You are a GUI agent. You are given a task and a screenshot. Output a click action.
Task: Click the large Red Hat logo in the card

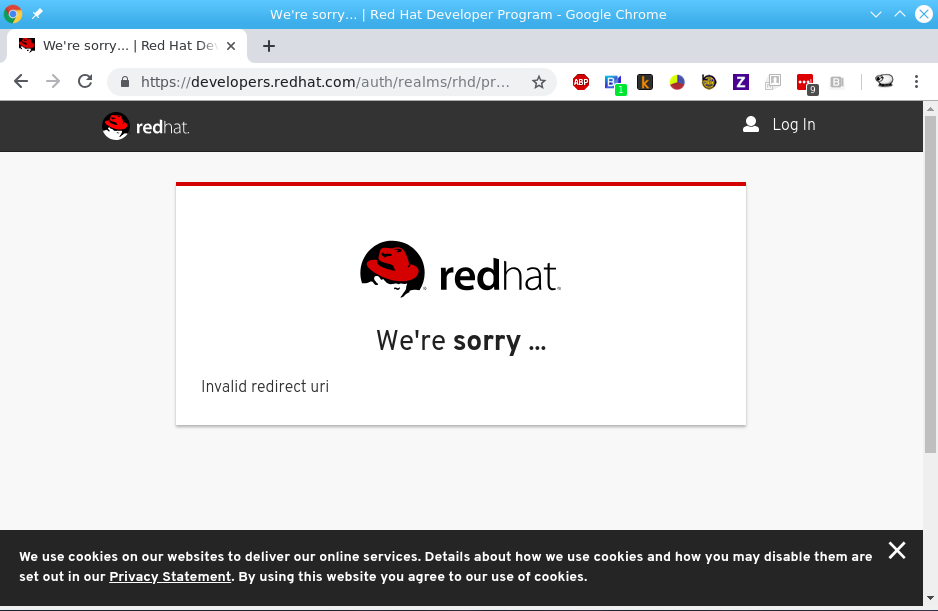461,269
